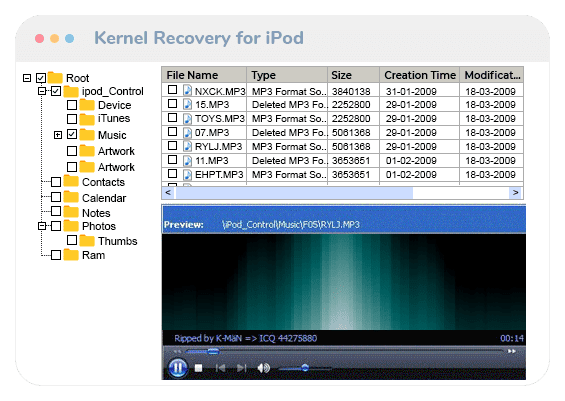This screenshot has width=565, height=401.
Task: Select the Ram folder label in tree
Action: point(93,255)
